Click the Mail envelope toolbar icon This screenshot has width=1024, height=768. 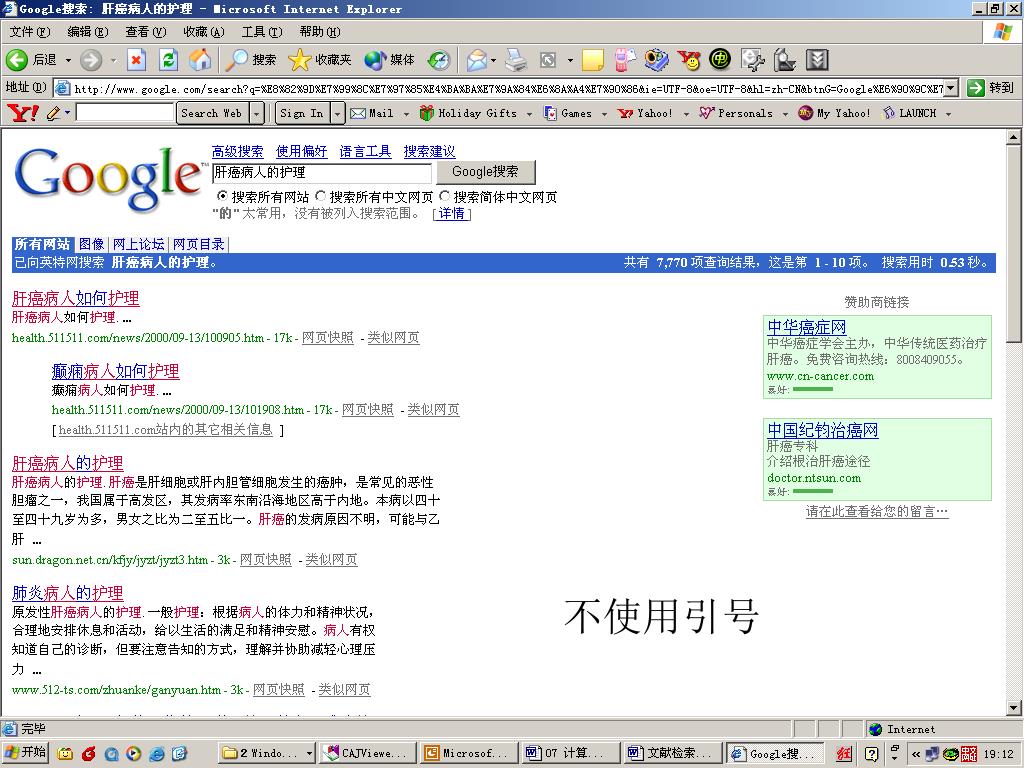(x=477, y=60)
